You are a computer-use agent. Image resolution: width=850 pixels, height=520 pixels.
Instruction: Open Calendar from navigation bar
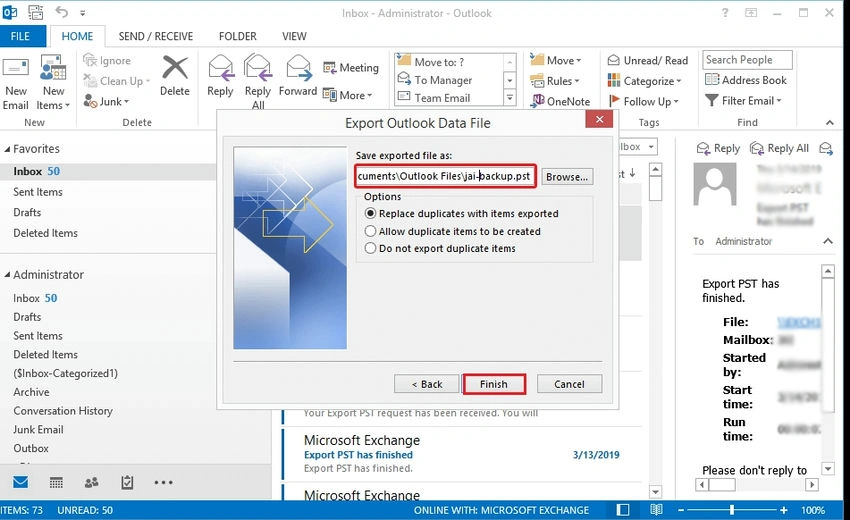(x=56, y=482)
